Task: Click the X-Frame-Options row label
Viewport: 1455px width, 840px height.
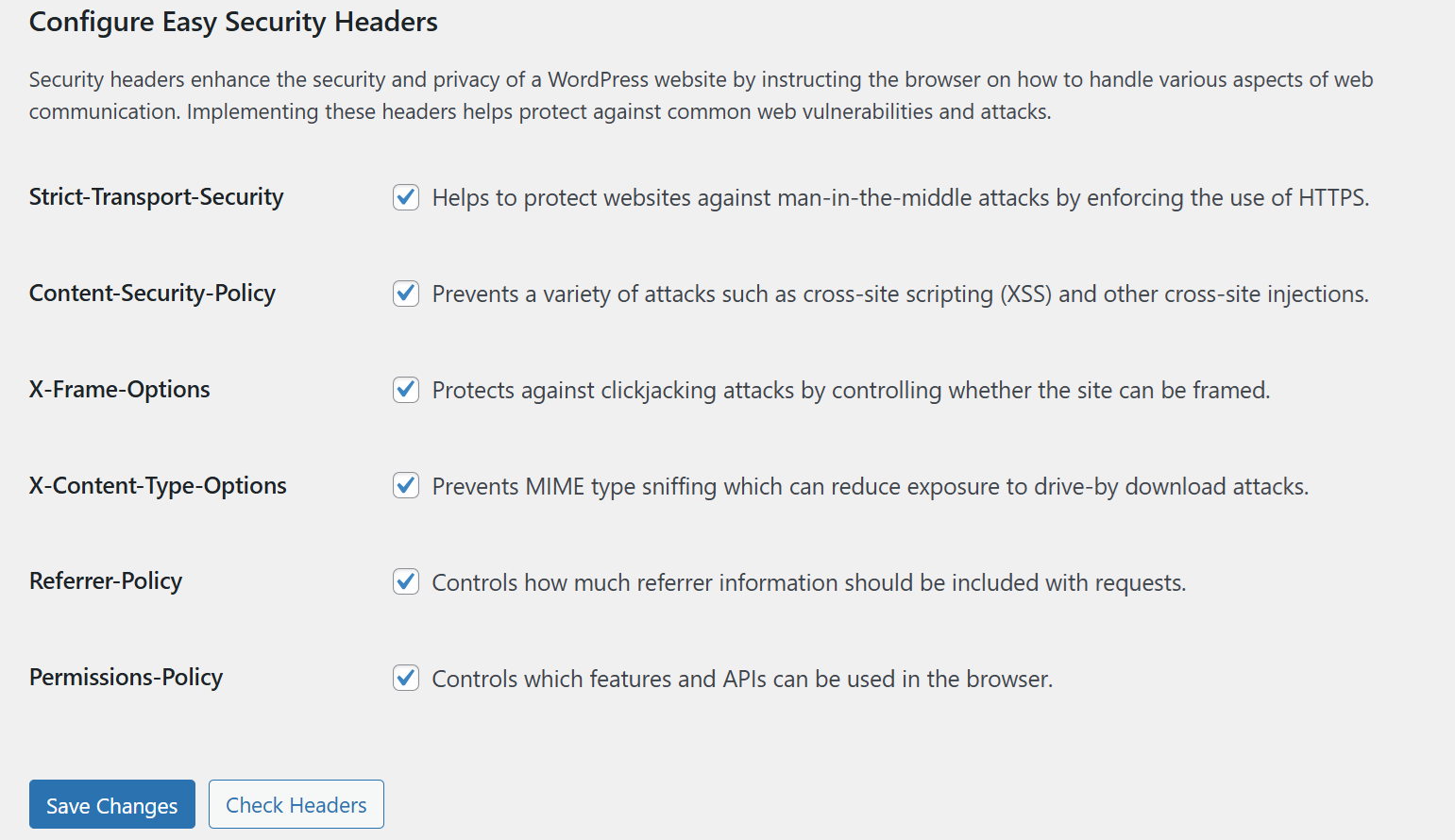Action: pyautogui.click(x=119, y=390)
